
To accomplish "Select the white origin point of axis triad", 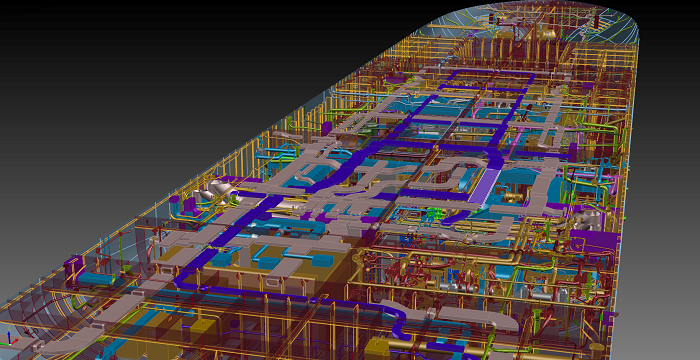I will 9,344.
